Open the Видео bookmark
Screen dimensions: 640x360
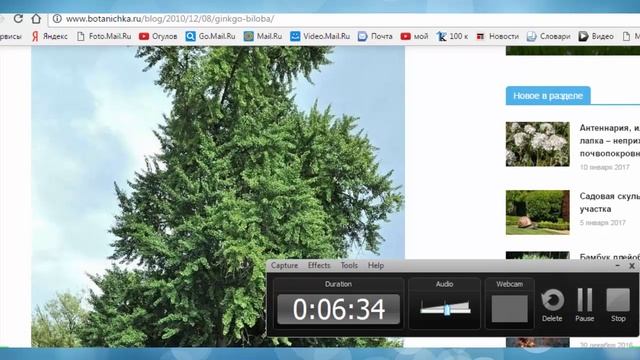[596, 36]
